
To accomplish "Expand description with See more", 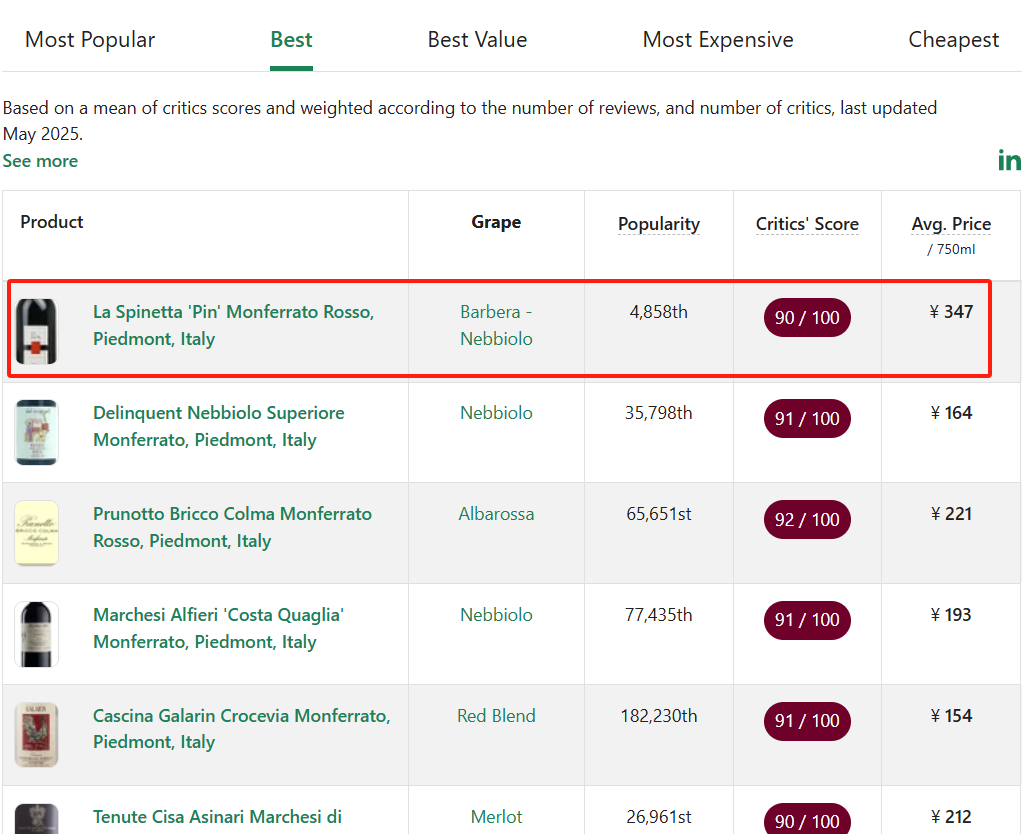I will [40, 161].
